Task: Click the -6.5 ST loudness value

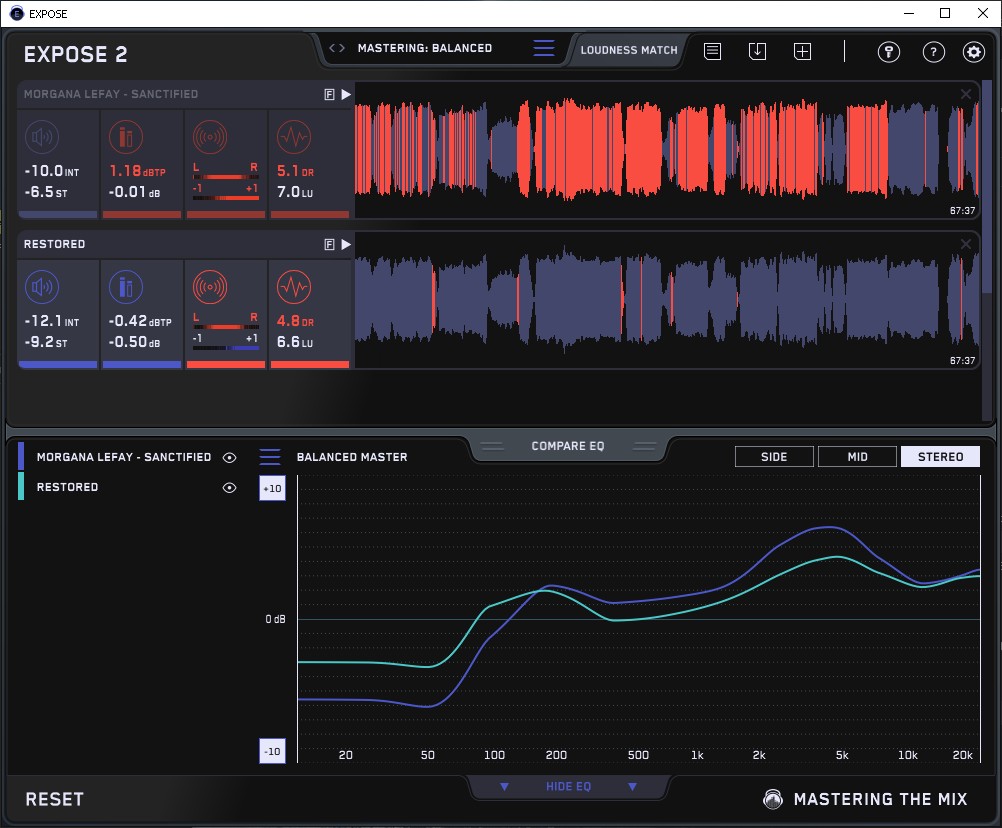Action: pos(46,192)
